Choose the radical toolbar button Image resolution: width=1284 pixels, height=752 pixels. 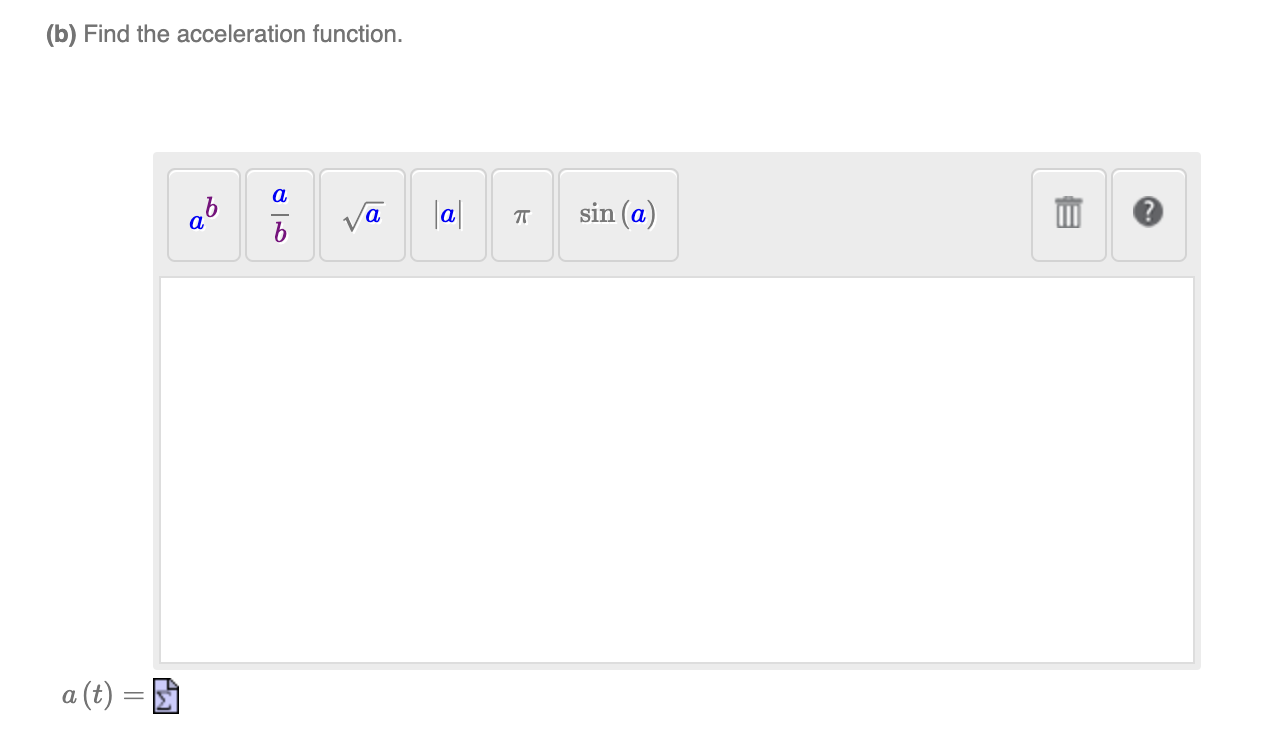[362, 214]
